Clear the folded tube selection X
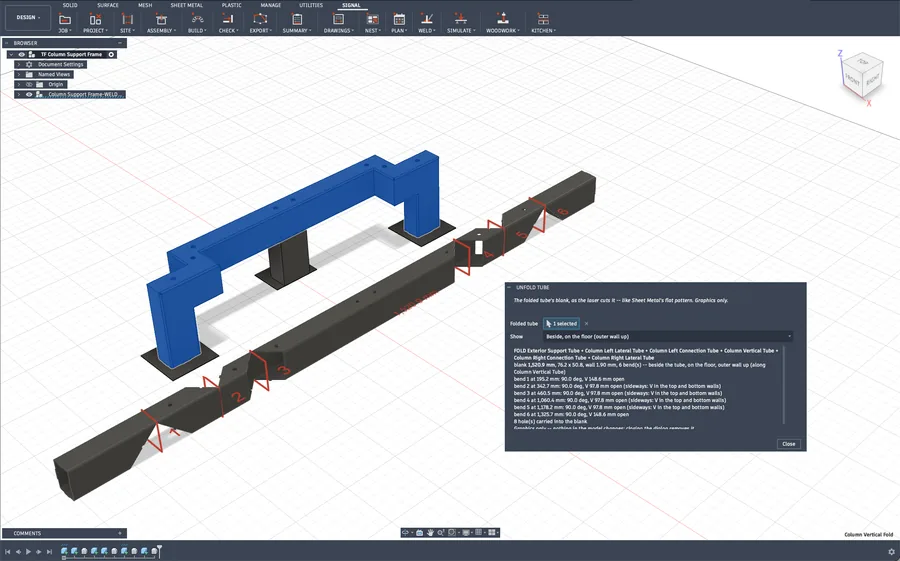900x561 pixels. coord(586,324)
